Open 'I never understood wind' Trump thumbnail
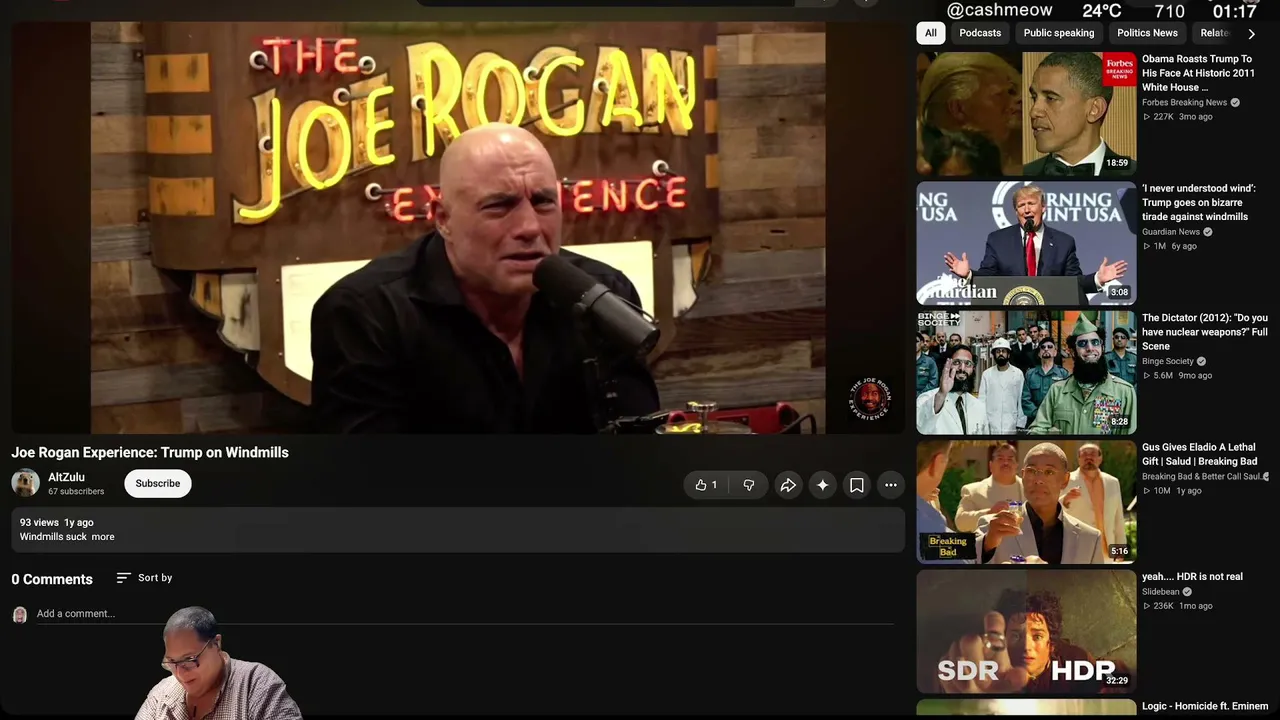 (x=1026, y=243)
